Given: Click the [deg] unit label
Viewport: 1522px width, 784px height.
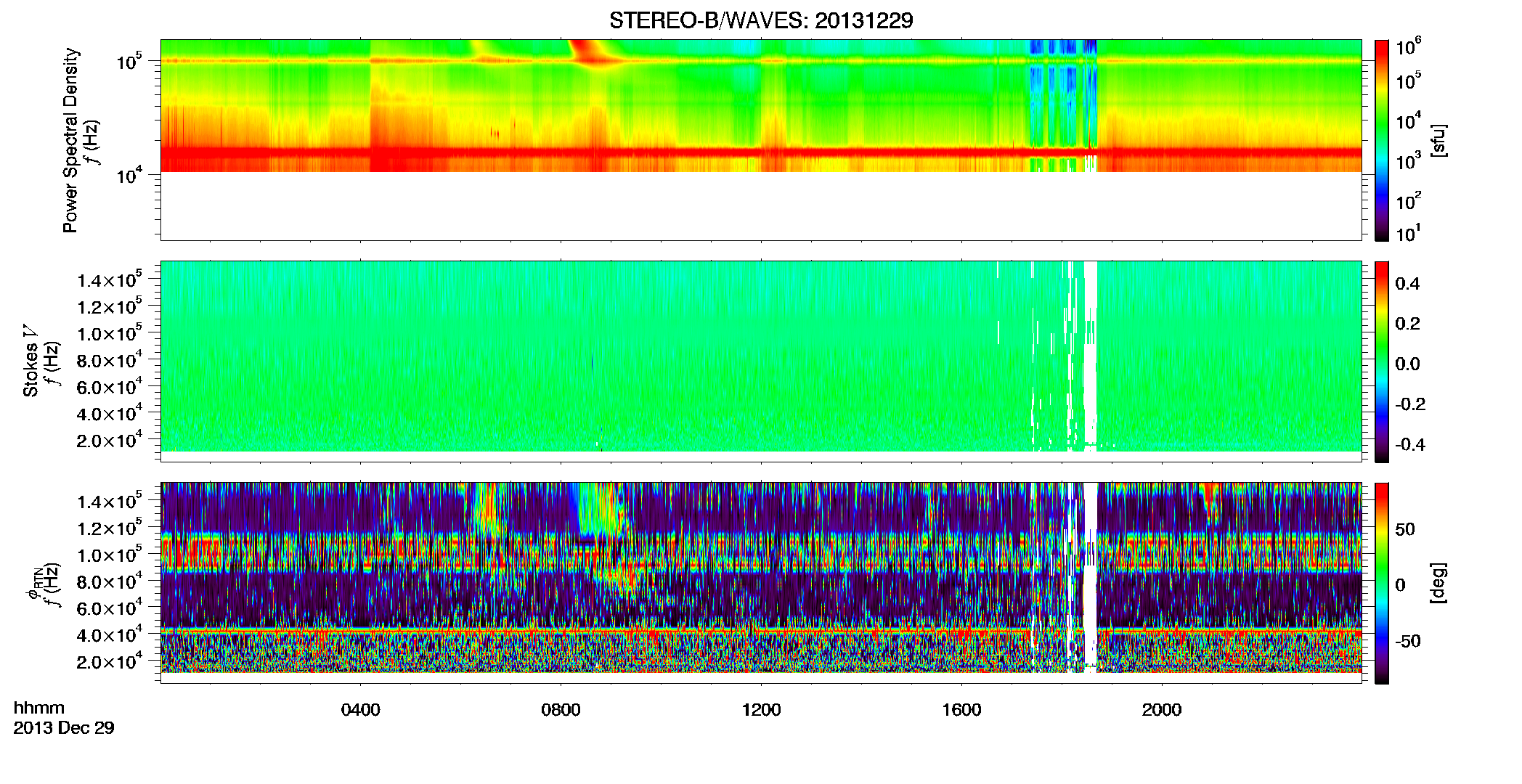Looking at the screenshot, I should 1438,583.
